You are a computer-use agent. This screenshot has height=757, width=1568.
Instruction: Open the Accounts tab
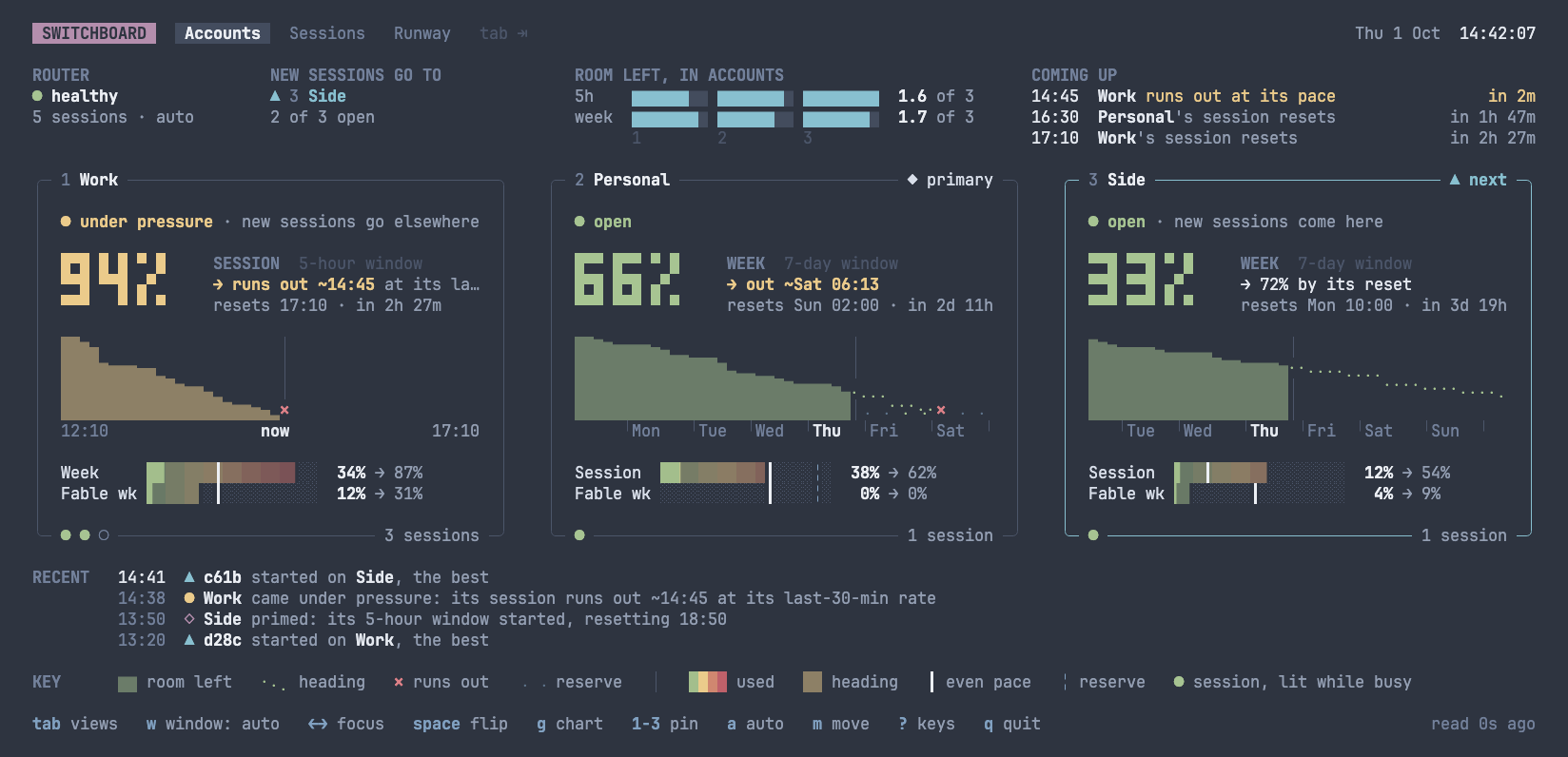[223, 33]
